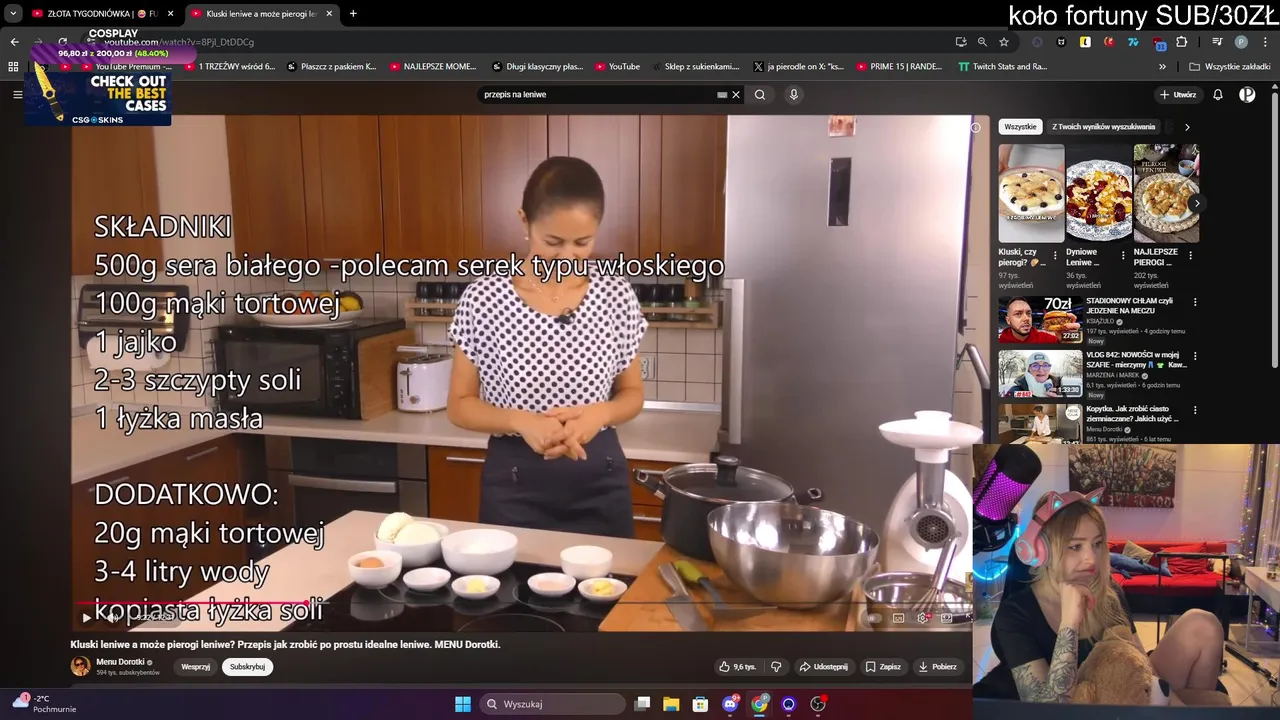Advance the Shorts shelf with next arrow
The width and height of the screenshot is (1280, 720).
tap(1196, 203)
